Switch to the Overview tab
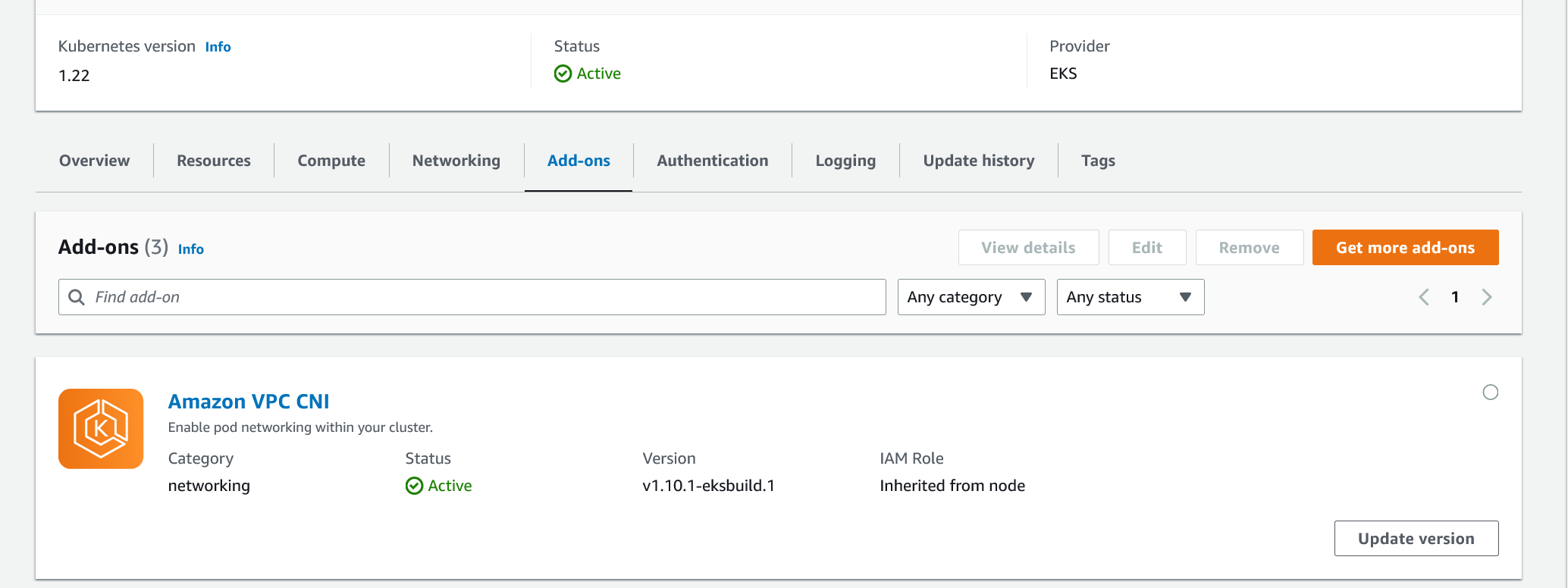1568x588 pixels. [x=95, y=161]
